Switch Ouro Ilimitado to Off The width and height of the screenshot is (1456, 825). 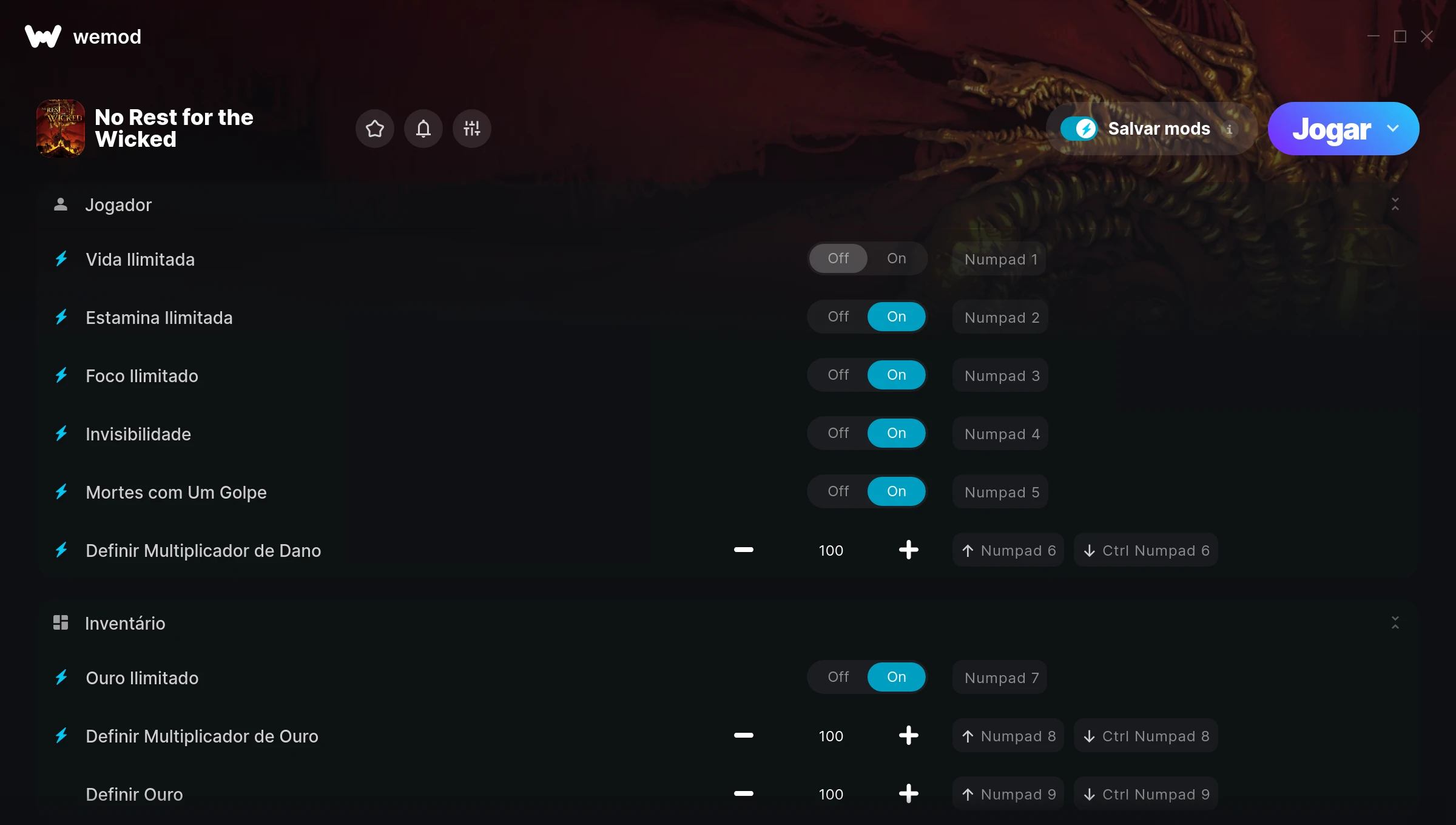point(838,677)
